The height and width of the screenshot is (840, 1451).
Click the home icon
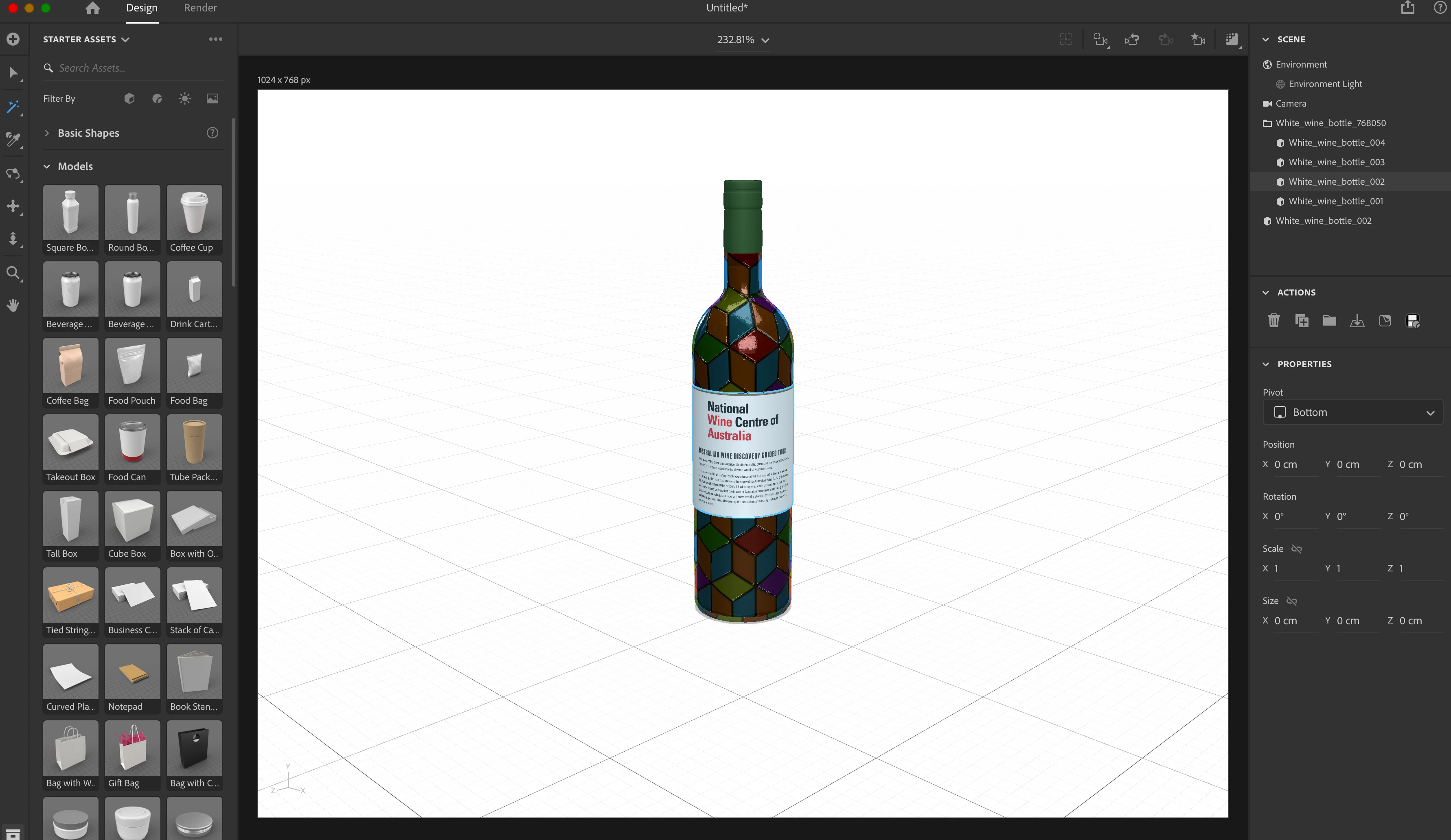point(92,8)
